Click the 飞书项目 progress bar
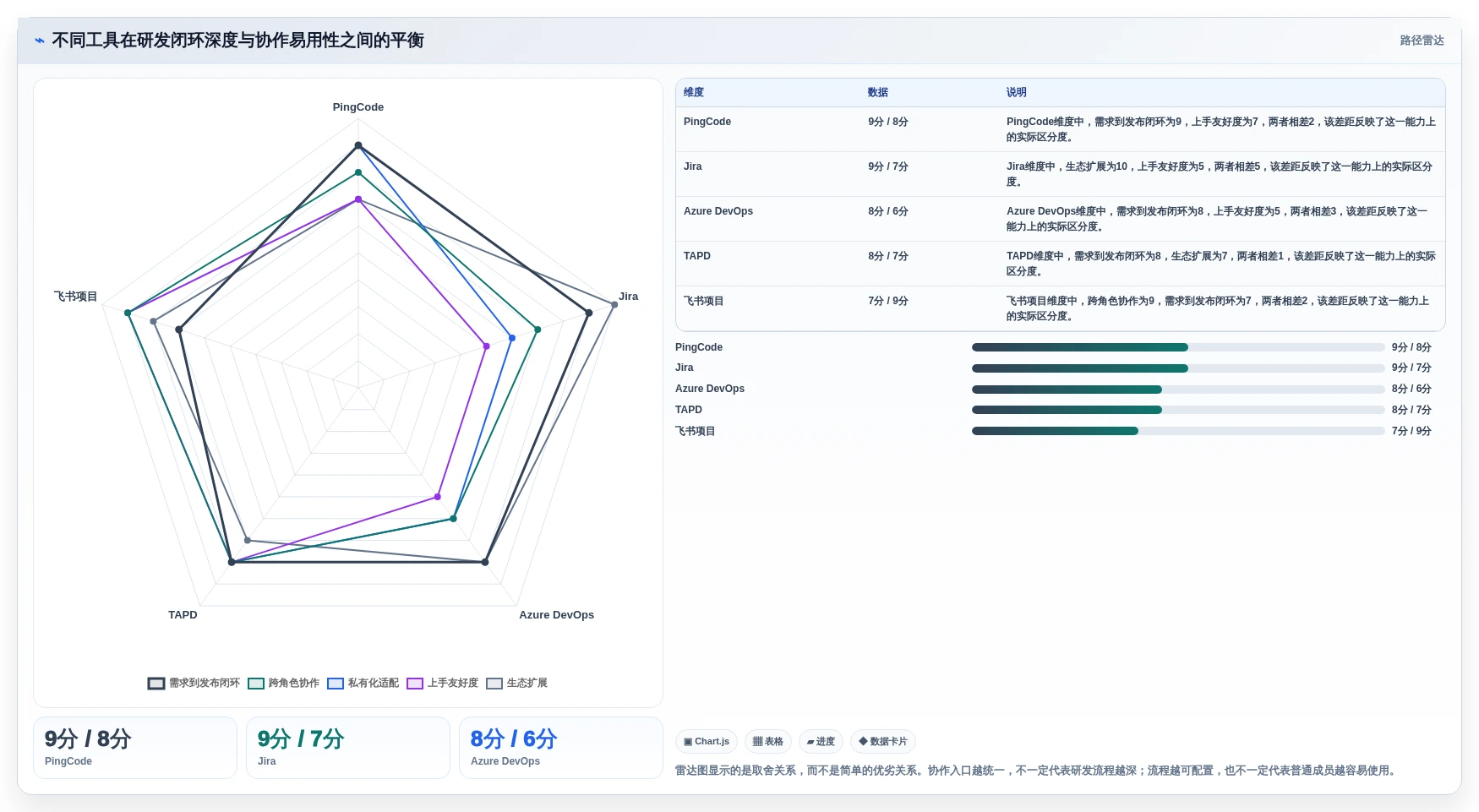The height and width of the screenshot is (812, 1479). (x=1178, y=431)
